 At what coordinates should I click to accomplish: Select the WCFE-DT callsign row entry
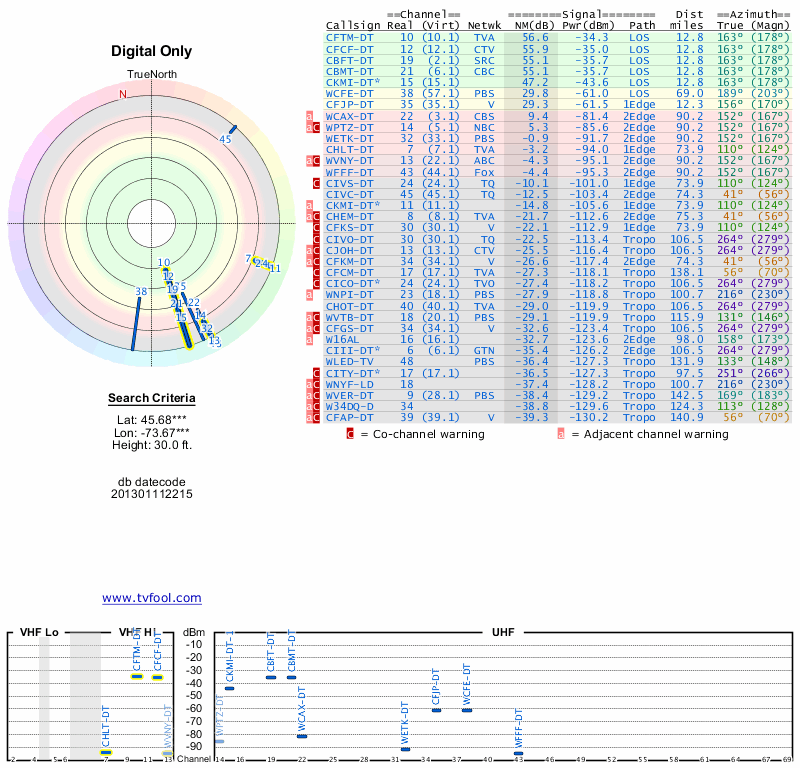tap(350, 93)
